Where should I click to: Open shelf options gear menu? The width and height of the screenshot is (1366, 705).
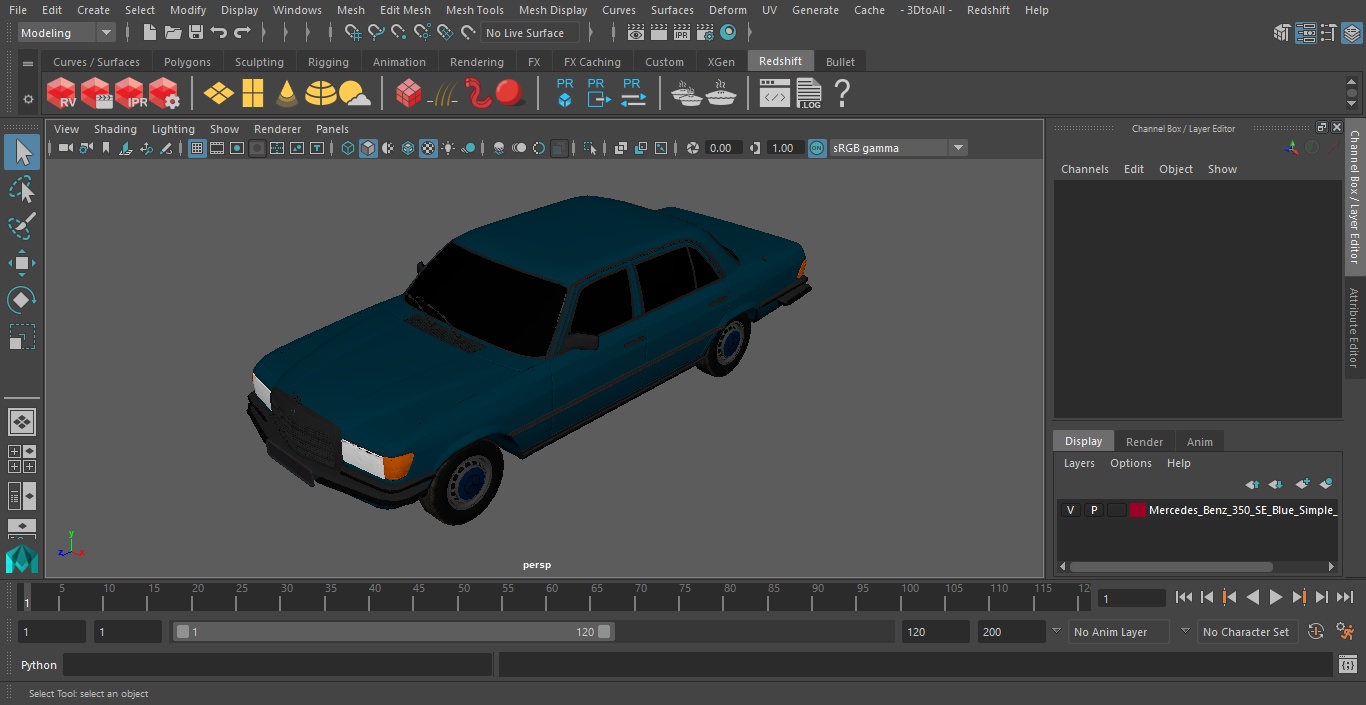pyautogui.click(x=28, y=98)
